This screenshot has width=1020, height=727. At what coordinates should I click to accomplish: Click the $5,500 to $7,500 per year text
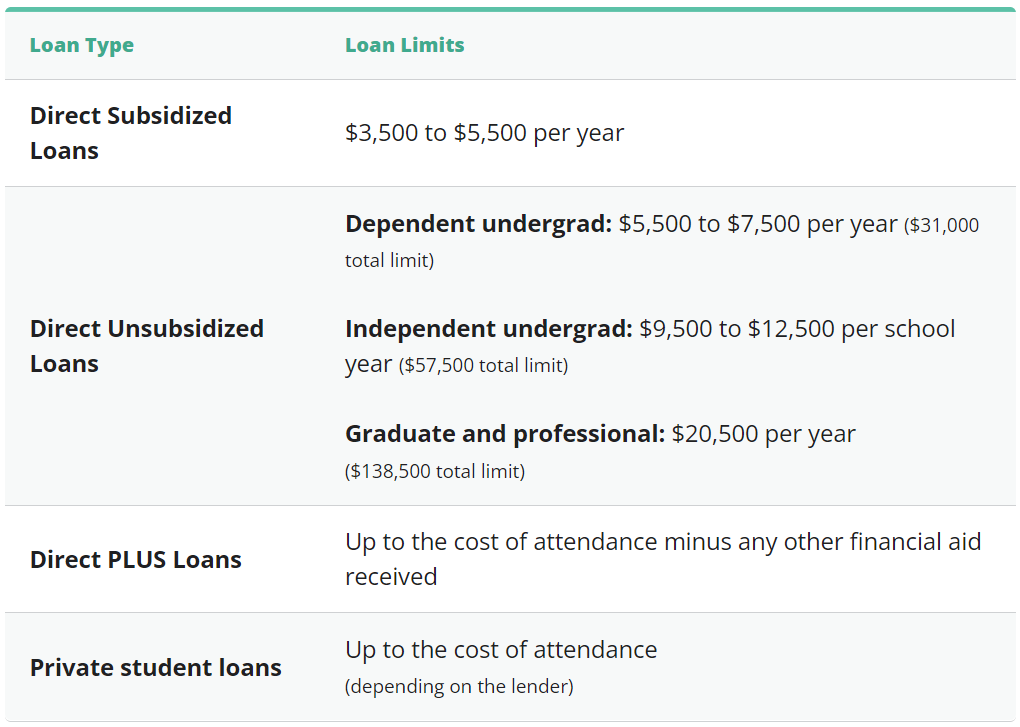pos(758,224)
